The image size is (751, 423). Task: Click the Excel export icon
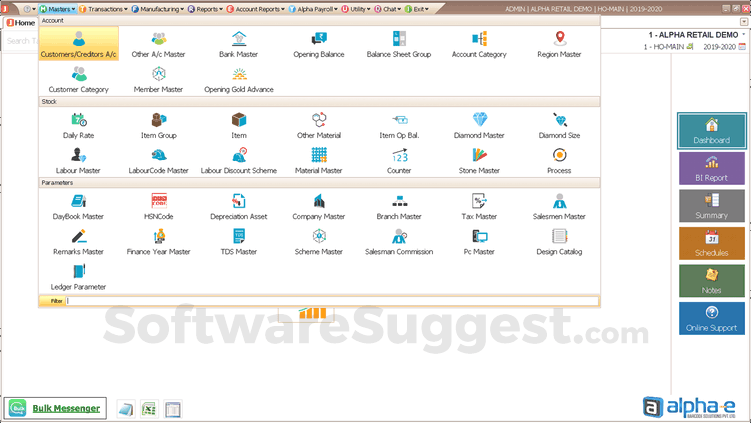(x=149, y=409)
